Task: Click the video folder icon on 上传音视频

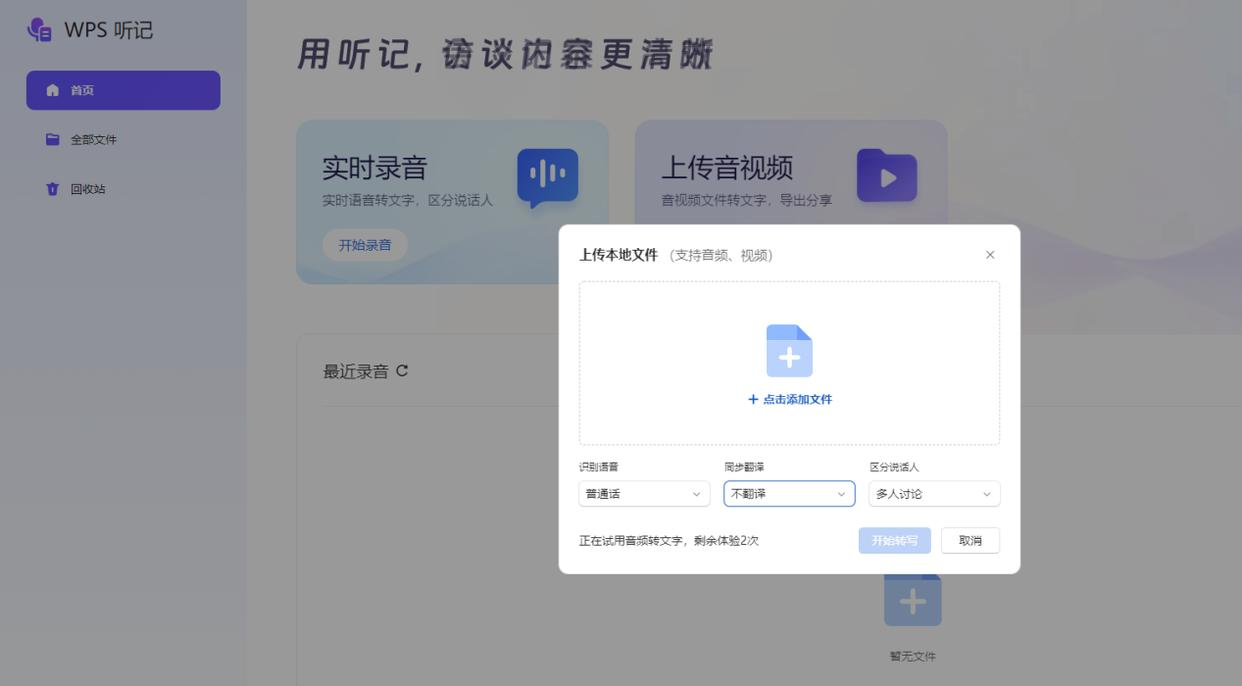Action: coord(887,176)
